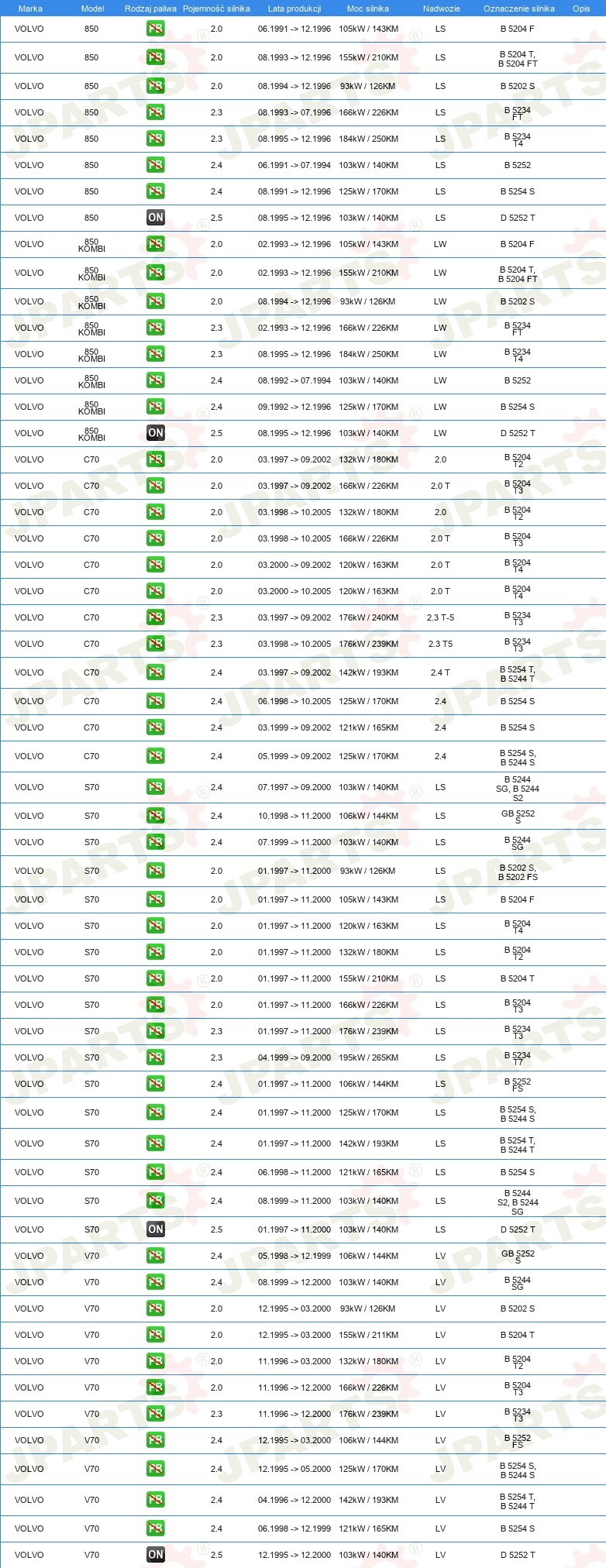The height and width of the screenshot is (1568, 606).
Task: Click engine code B 5202 S, B 5202 FS
Action: pyautogui.click(x=518, y=872)
